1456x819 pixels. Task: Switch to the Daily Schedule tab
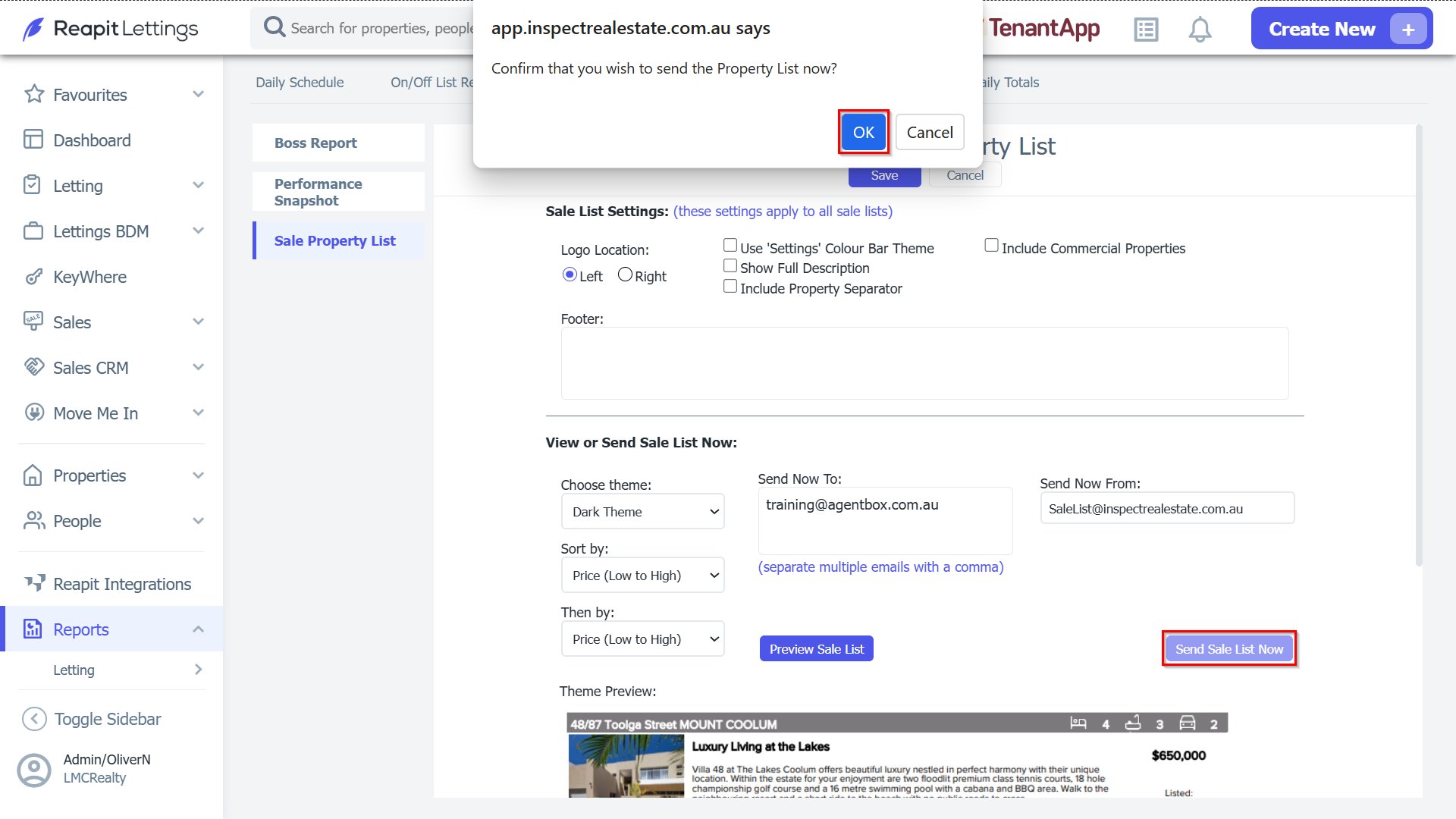[300, 82]
